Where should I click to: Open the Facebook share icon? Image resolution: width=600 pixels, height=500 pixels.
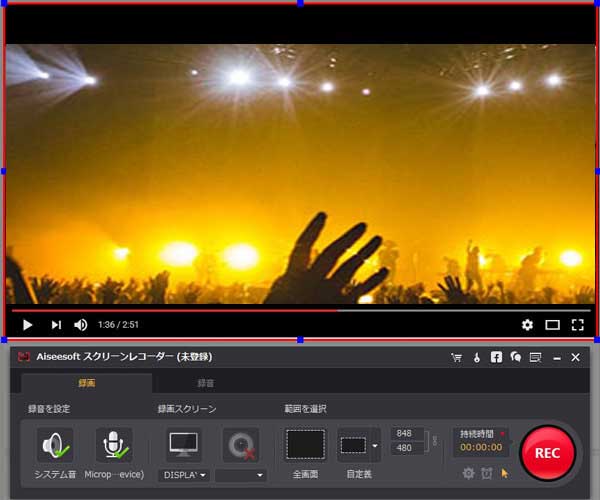496,357
